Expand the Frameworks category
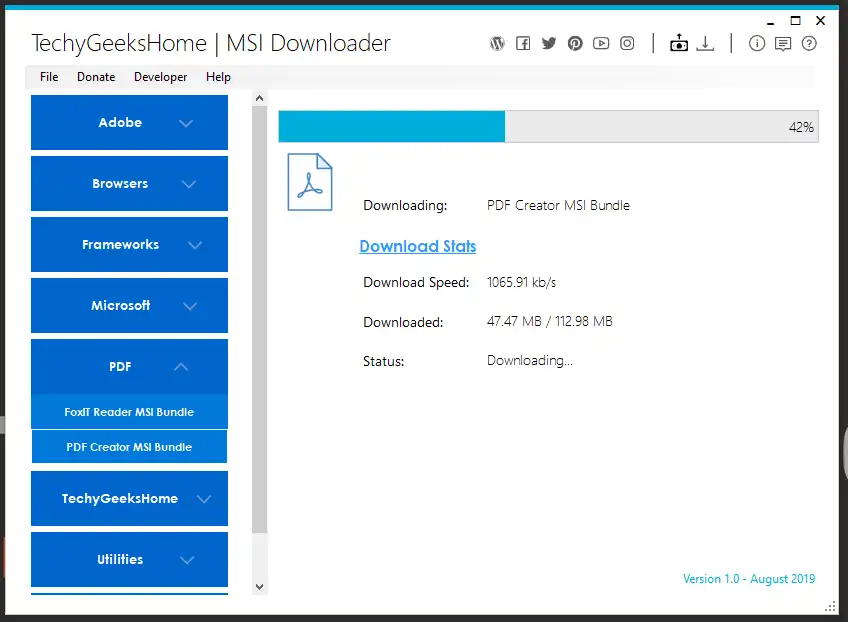848x622 pixels. 129,244
